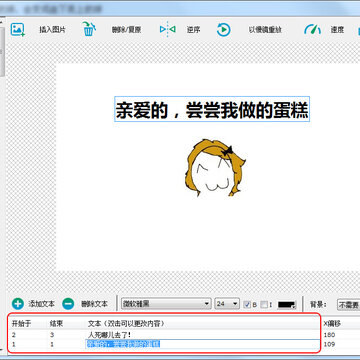Select the caption text box on canvas
This screenshot has width=360, height=360.
(x=212, y=109)
